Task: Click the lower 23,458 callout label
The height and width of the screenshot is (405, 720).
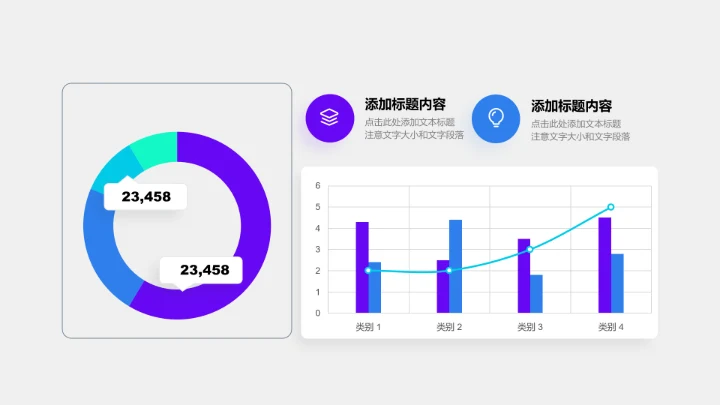Action: point(204,269)
